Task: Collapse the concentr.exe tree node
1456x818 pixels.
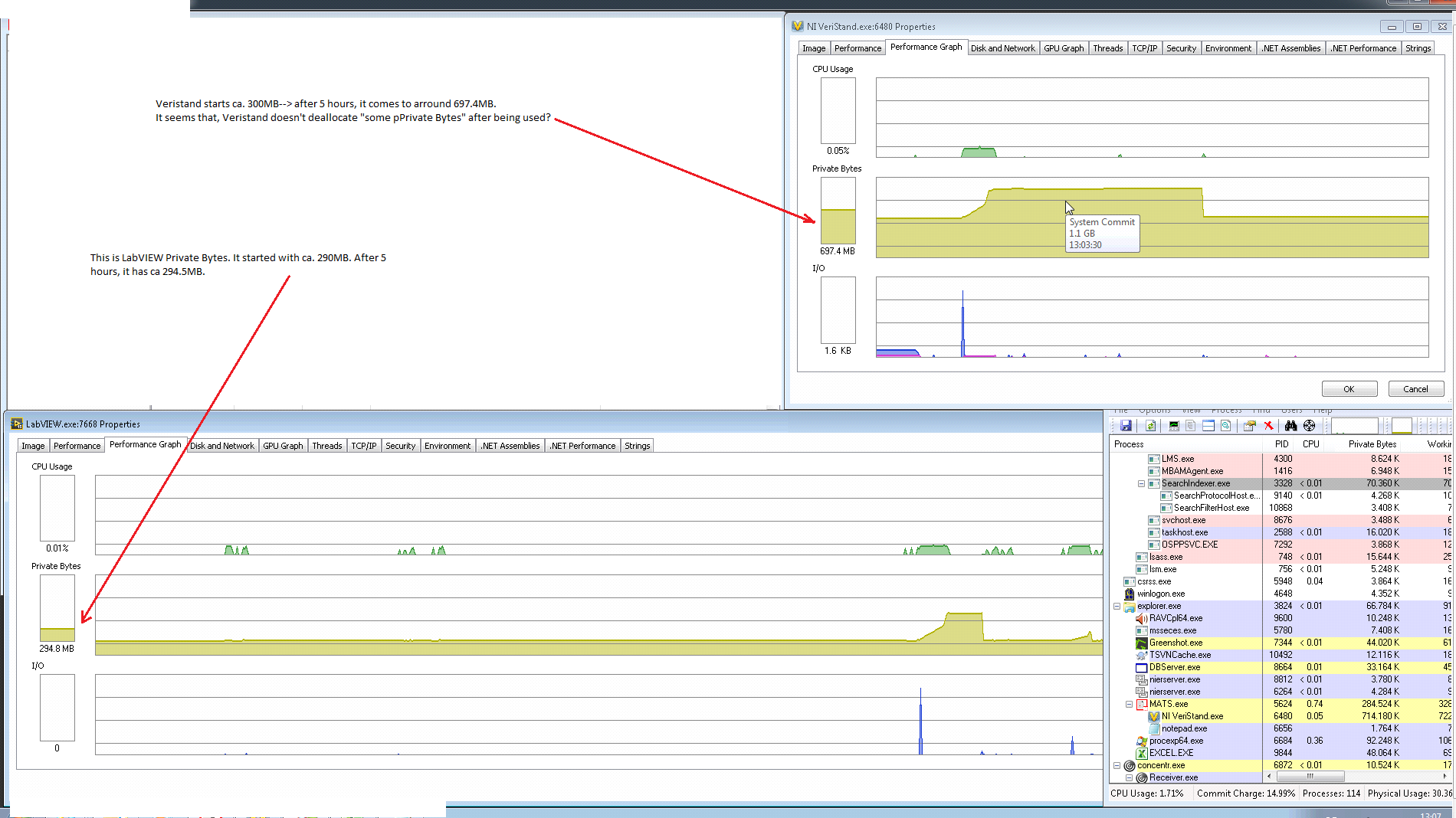Action: click(x=1117, y=765)
